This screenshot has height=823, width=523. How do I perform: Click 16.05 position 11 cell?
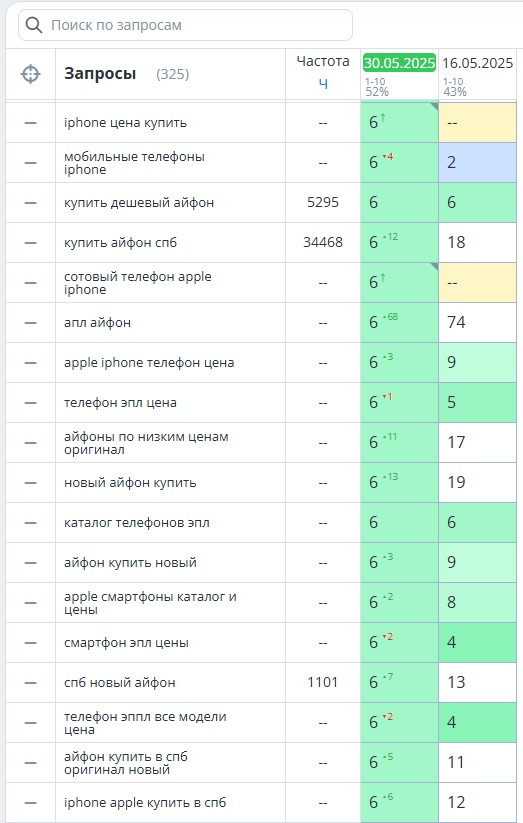click(x=477, y=763)
